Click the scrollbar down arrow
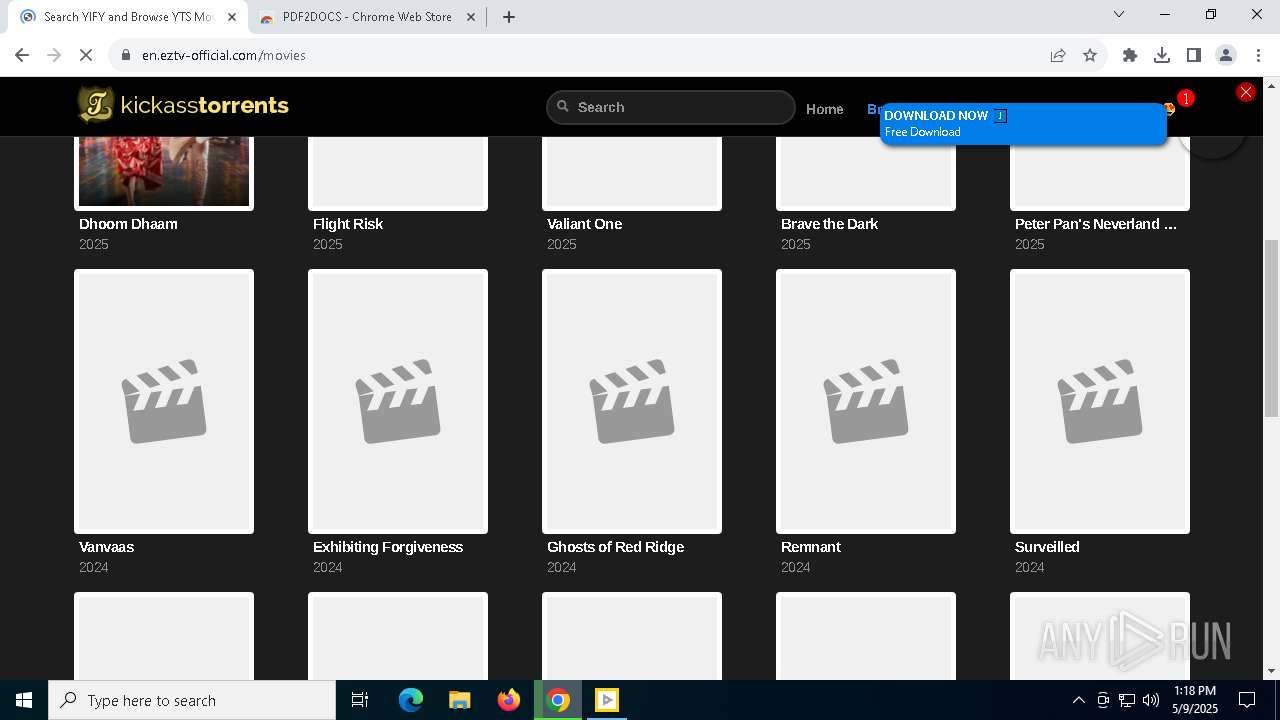Screen dimensions: 1280x720 (x=1271, y=671)
